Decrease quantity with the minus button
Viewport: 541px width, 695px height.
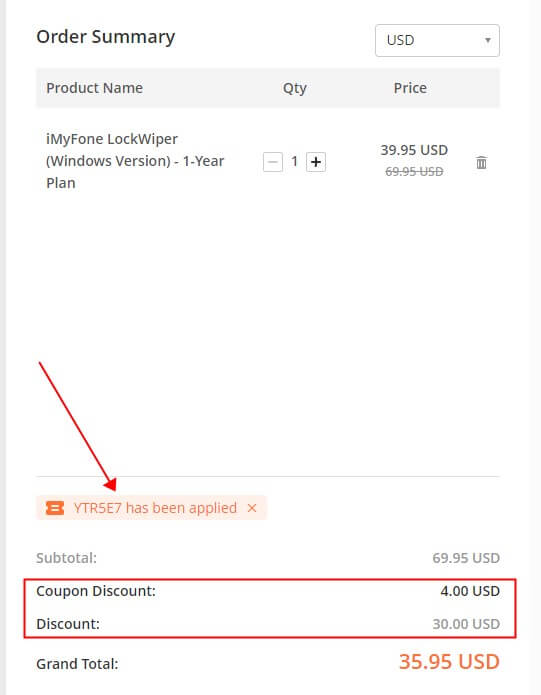click(x=272, y=162)
